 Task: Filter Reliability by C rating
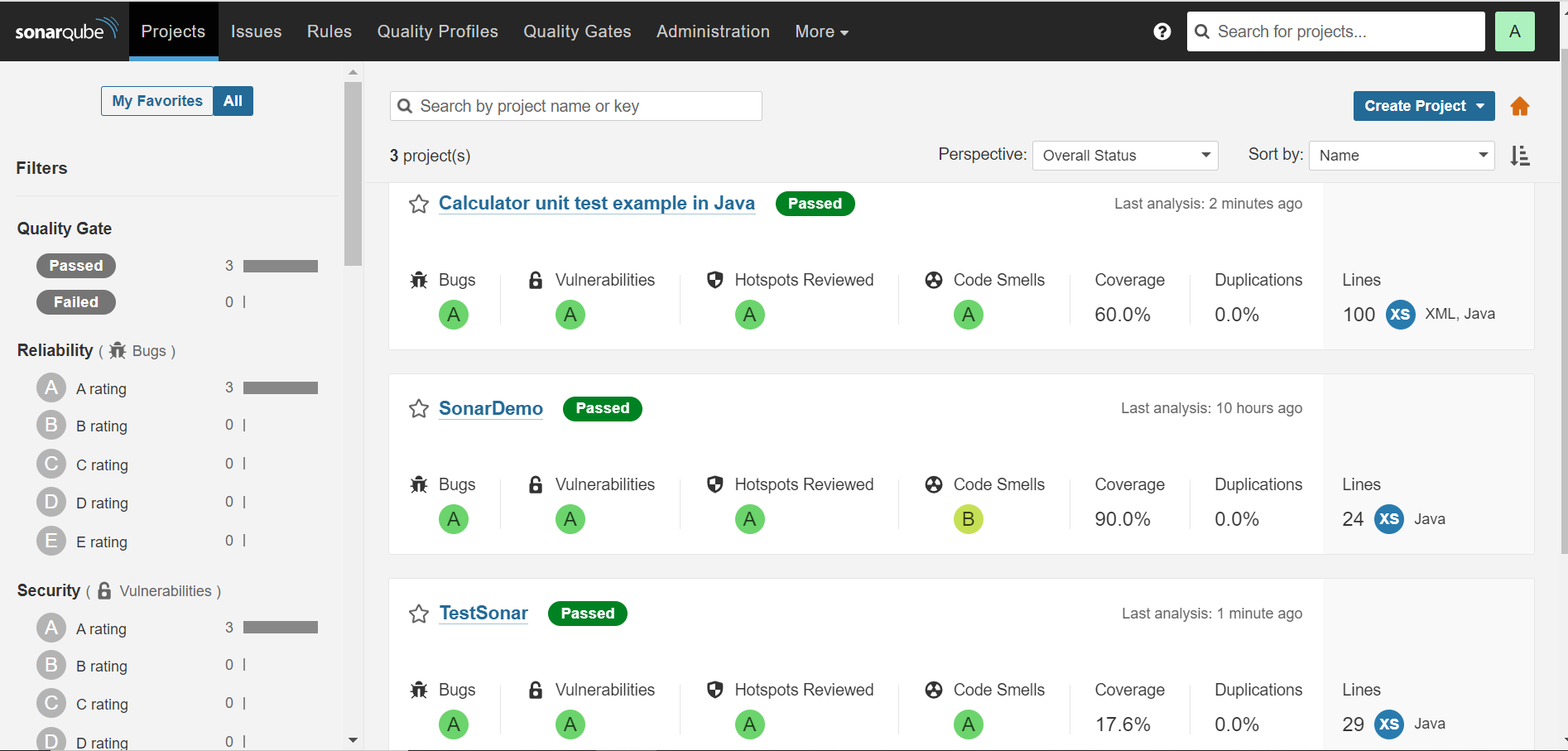click(x=176, y=465)
